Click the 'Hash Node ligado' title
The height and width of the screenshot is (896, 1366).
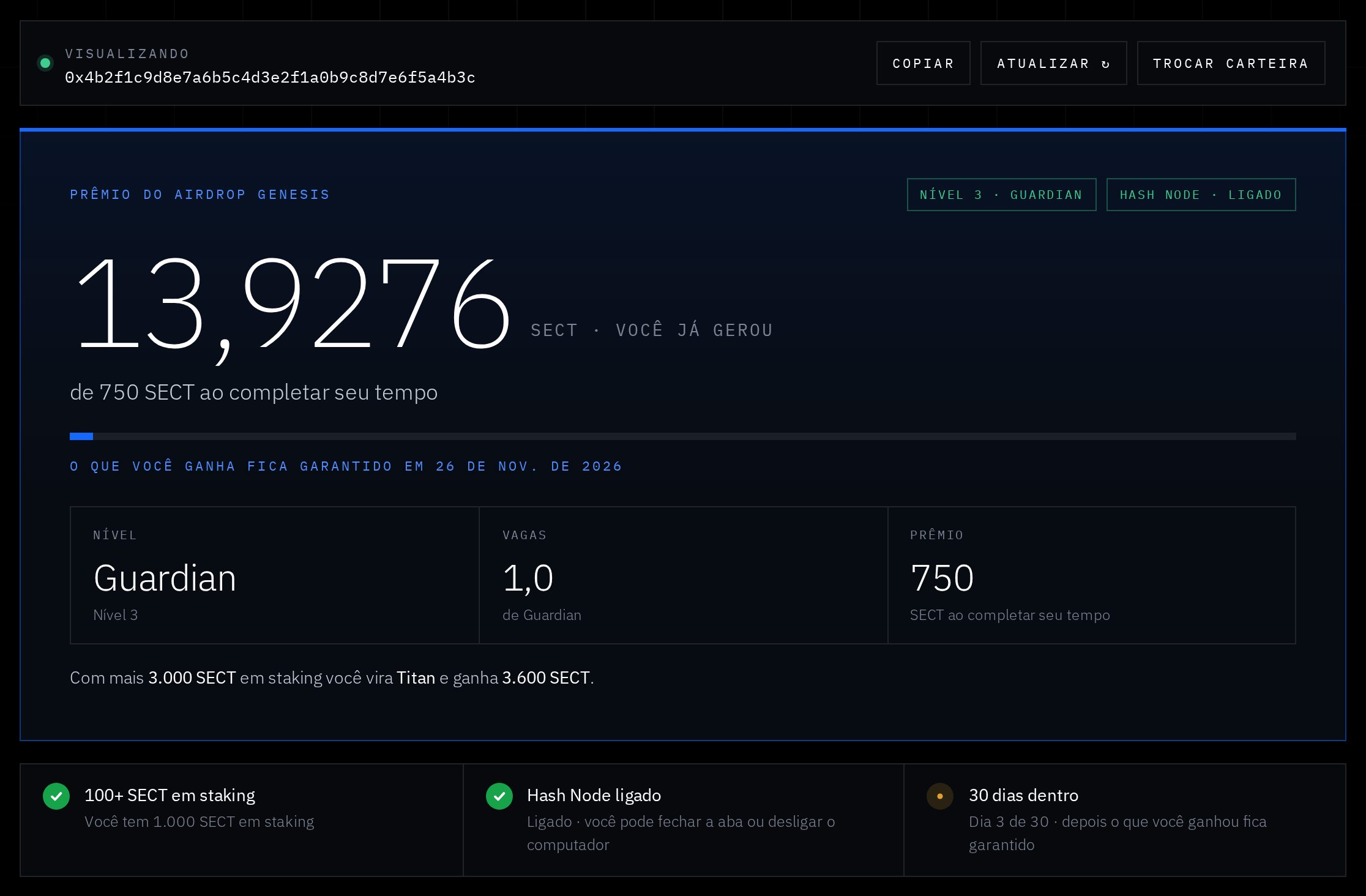[594, 795]
